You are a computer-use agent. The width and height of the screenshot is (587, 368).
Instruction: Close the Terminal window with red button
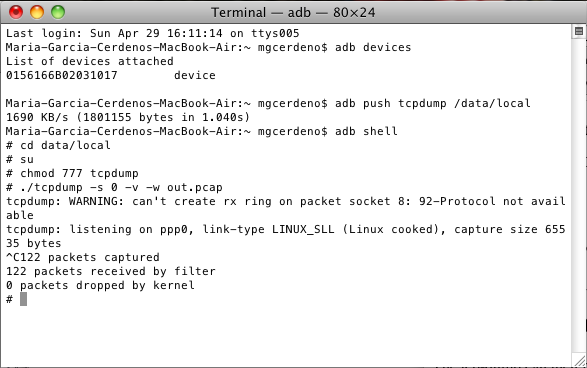coord(16,12)
